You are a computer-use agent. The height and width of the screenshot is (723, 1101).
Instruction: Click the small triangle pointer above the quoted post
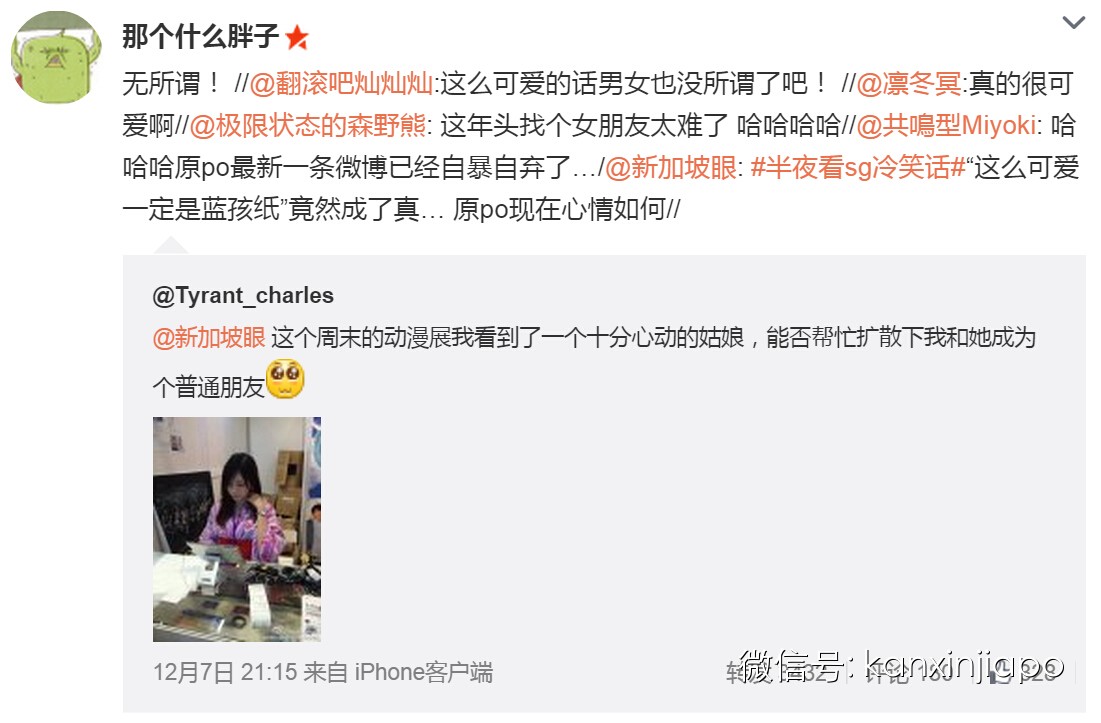[171, 246]
